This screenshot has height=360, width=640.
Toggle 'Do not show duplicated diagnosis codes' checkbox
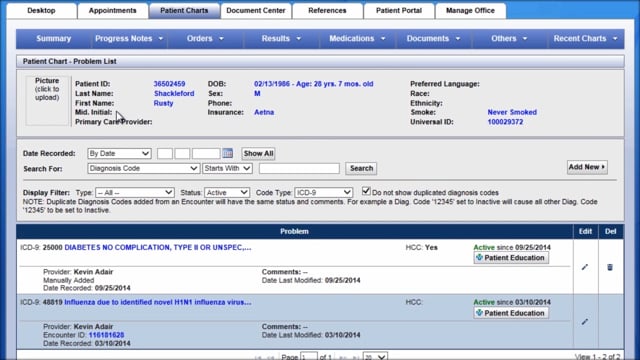click(366, 191)
